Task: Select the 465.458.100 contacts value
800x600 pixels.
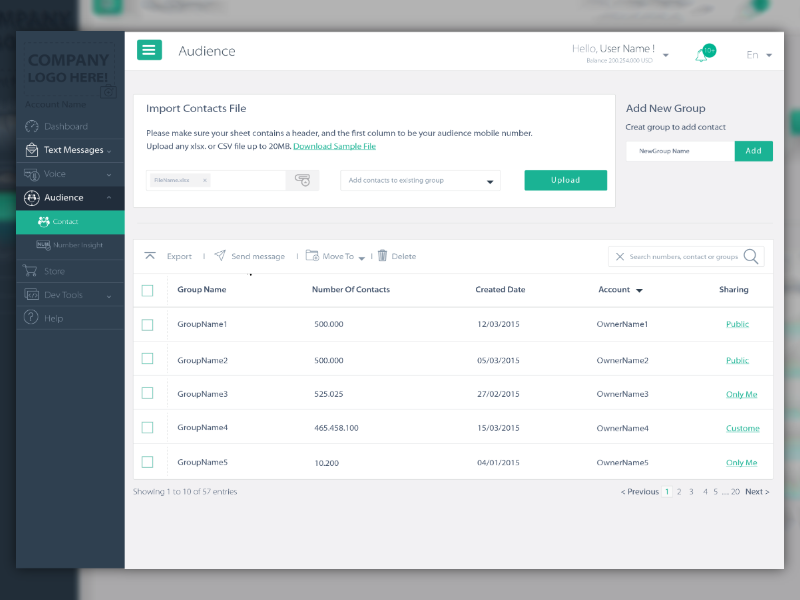Action: [336, 428]
